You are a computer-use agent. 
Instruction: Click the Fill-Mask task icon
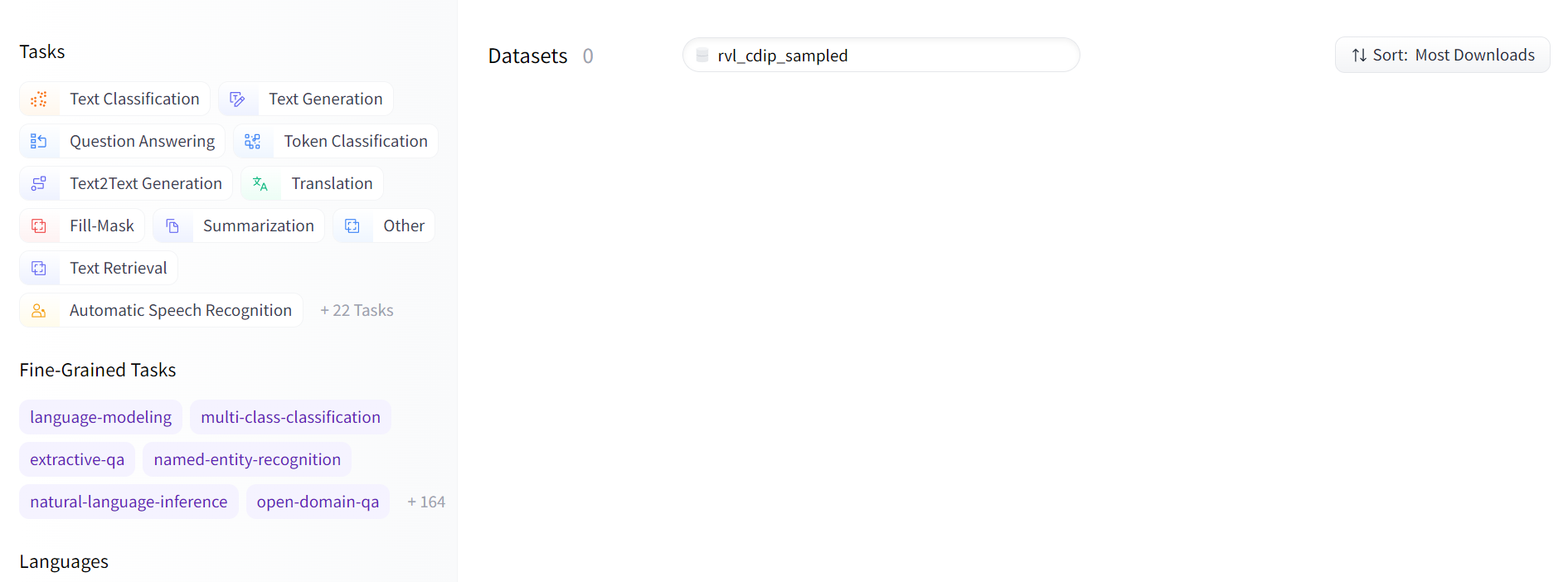click(x=39, y=226)
